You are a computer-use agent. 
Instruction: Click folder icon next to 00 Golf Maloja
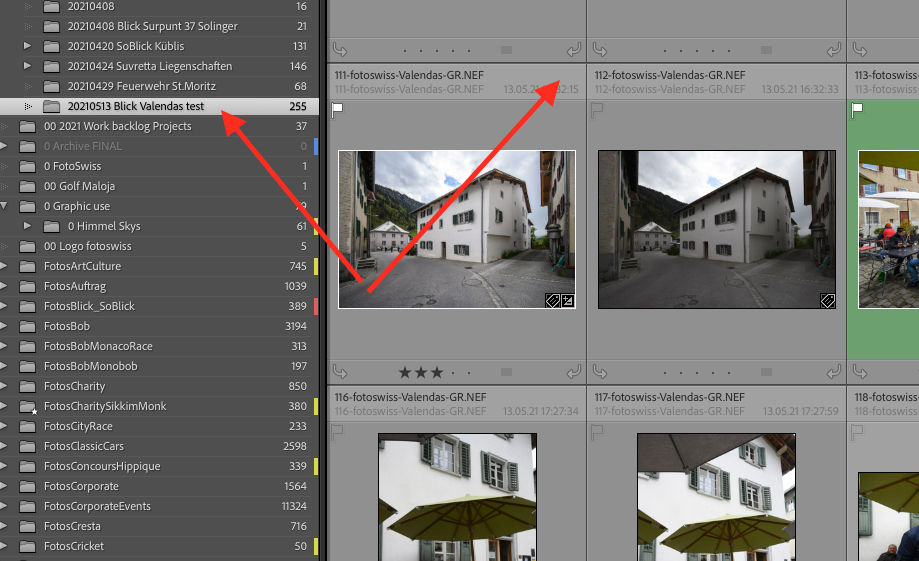tap(28, 186)
